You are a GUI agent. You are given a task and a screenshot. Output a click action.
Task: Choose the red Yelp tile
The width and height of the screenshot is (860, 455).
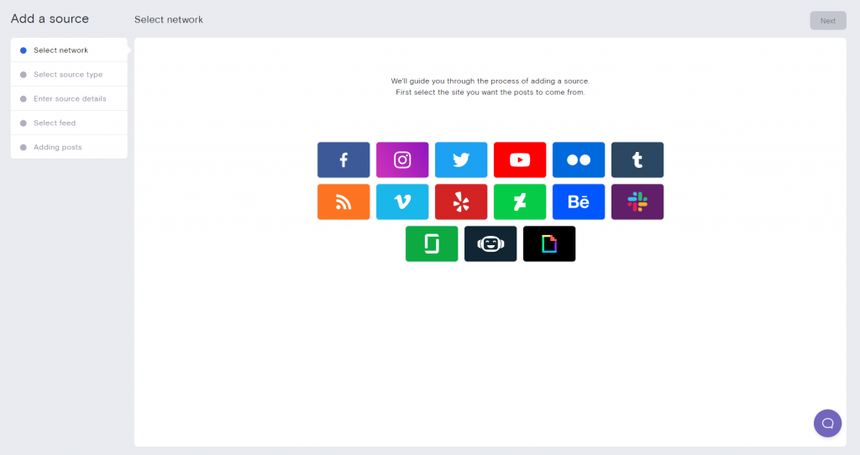[461, 202]
